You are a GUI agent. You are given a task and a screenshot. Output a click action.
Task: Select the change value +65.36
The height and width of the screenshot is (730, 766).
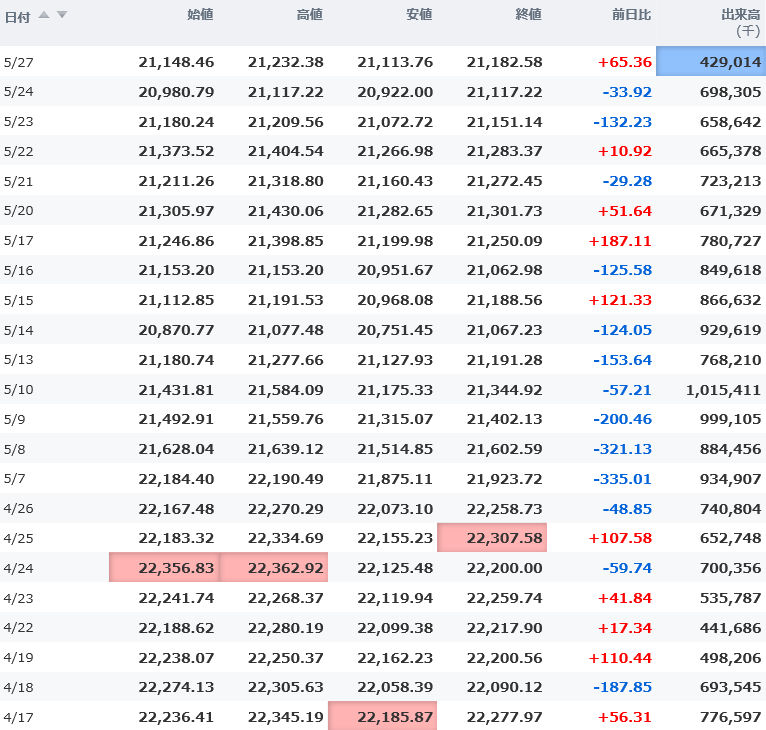pos(625,62)
